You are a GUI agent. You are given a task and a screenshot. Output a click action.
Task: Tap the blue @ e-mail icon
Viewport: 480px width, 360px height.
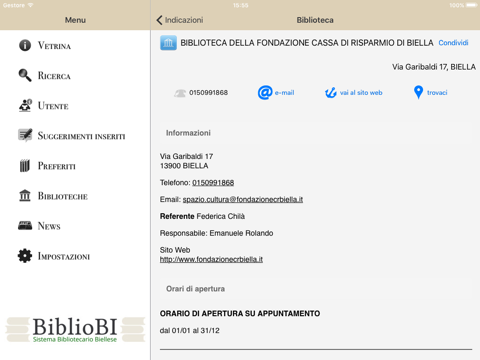[x=265, y=92]
